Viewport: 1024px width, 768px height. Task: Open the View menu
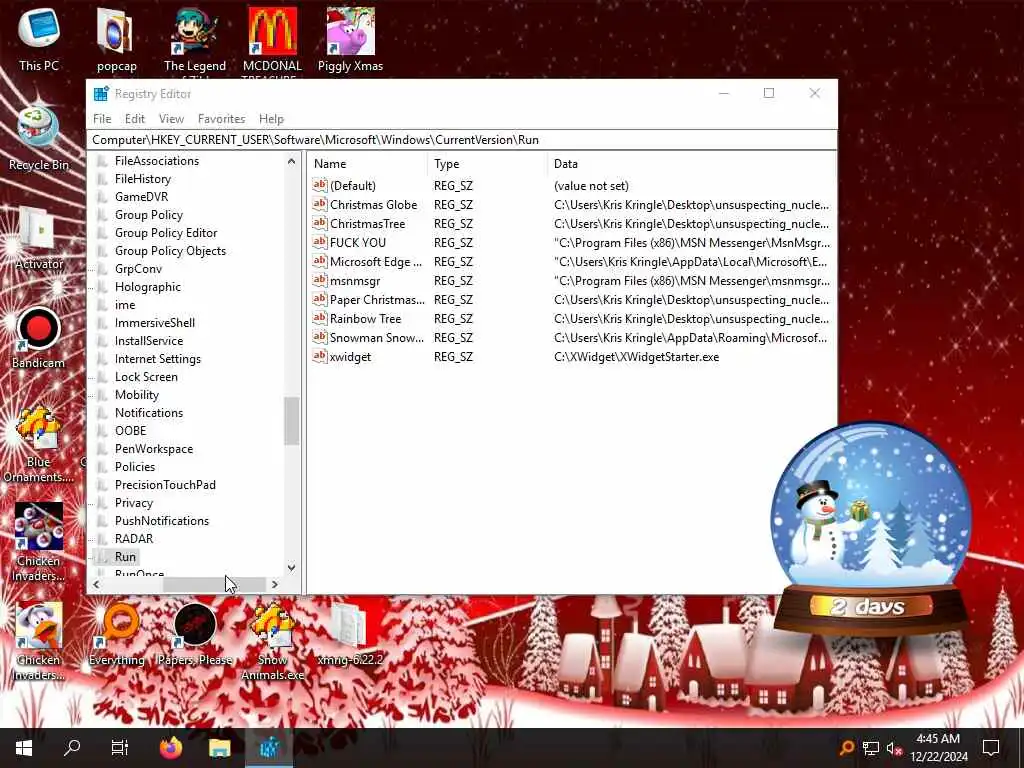coord(171,119)
